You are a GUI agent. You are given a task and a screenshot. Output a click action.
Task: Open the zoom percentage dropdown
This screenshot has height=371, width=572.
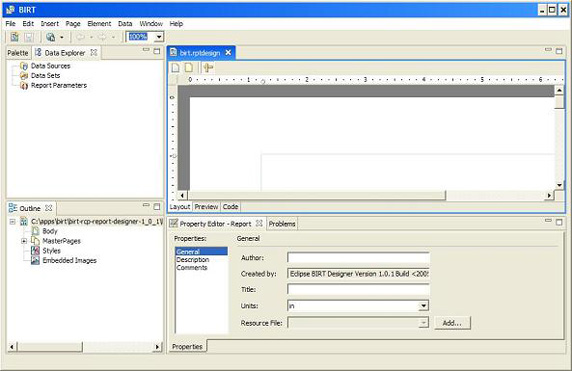159,37
